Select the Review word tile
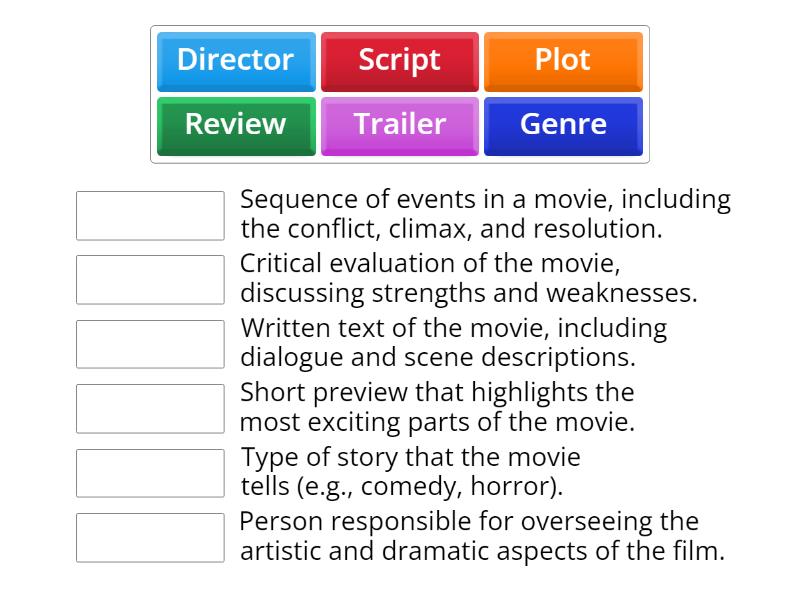The width and height of the screenshot is (800, 600). (235, 125)
